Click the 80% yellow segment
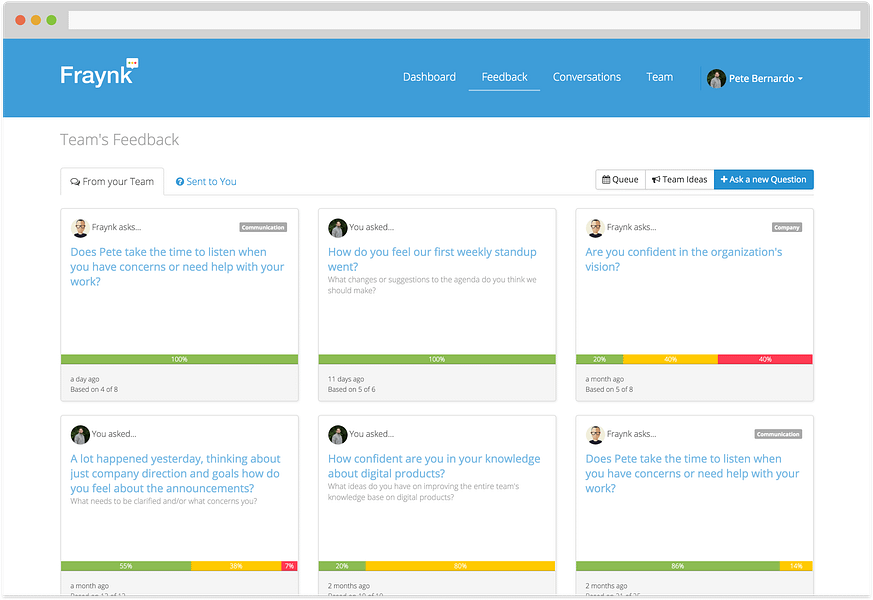Screen dimensions: 873x600 click(460, 566)
